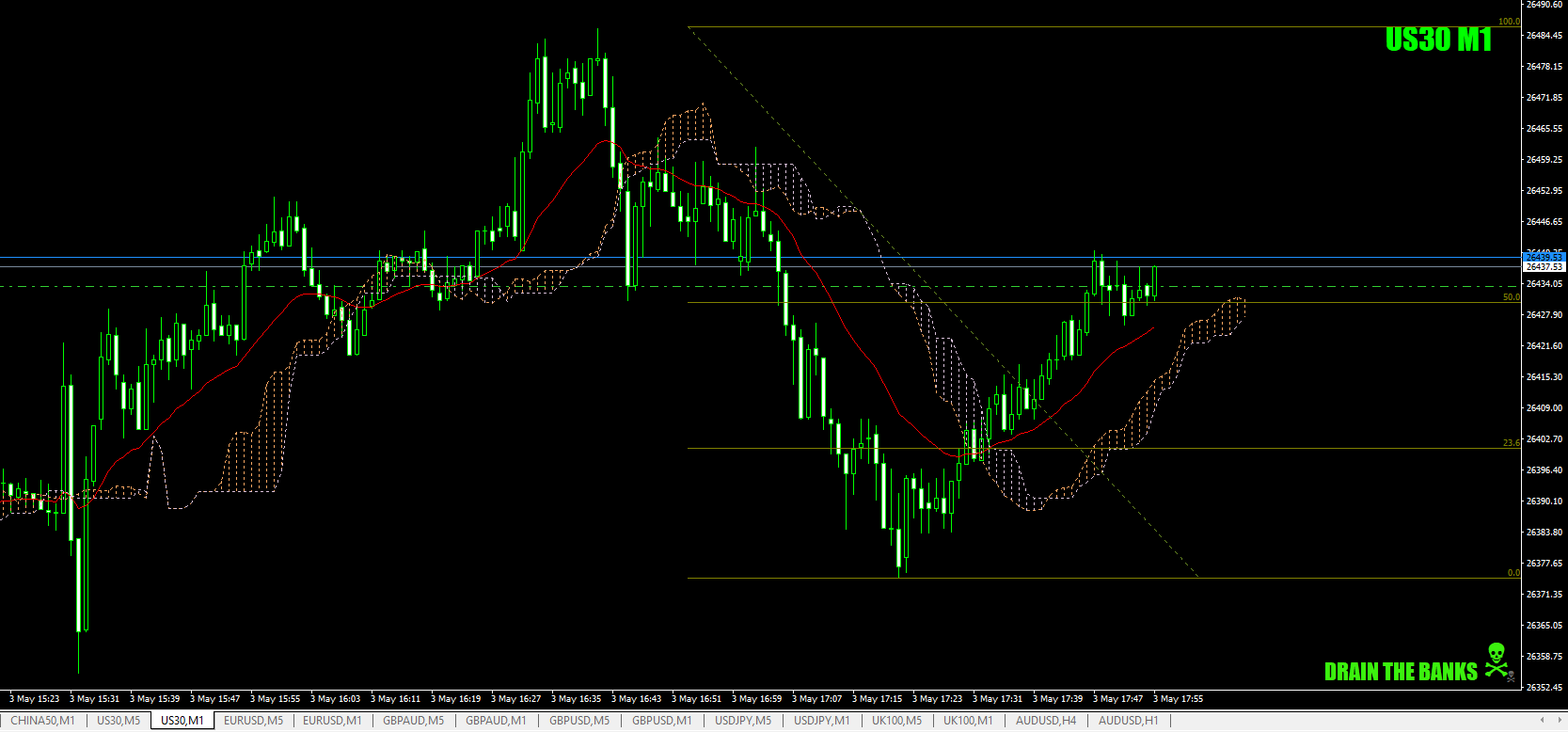Select the active US30,M1 chart tab
This screenshot has width=1568, height=732.
coord(182,721)
